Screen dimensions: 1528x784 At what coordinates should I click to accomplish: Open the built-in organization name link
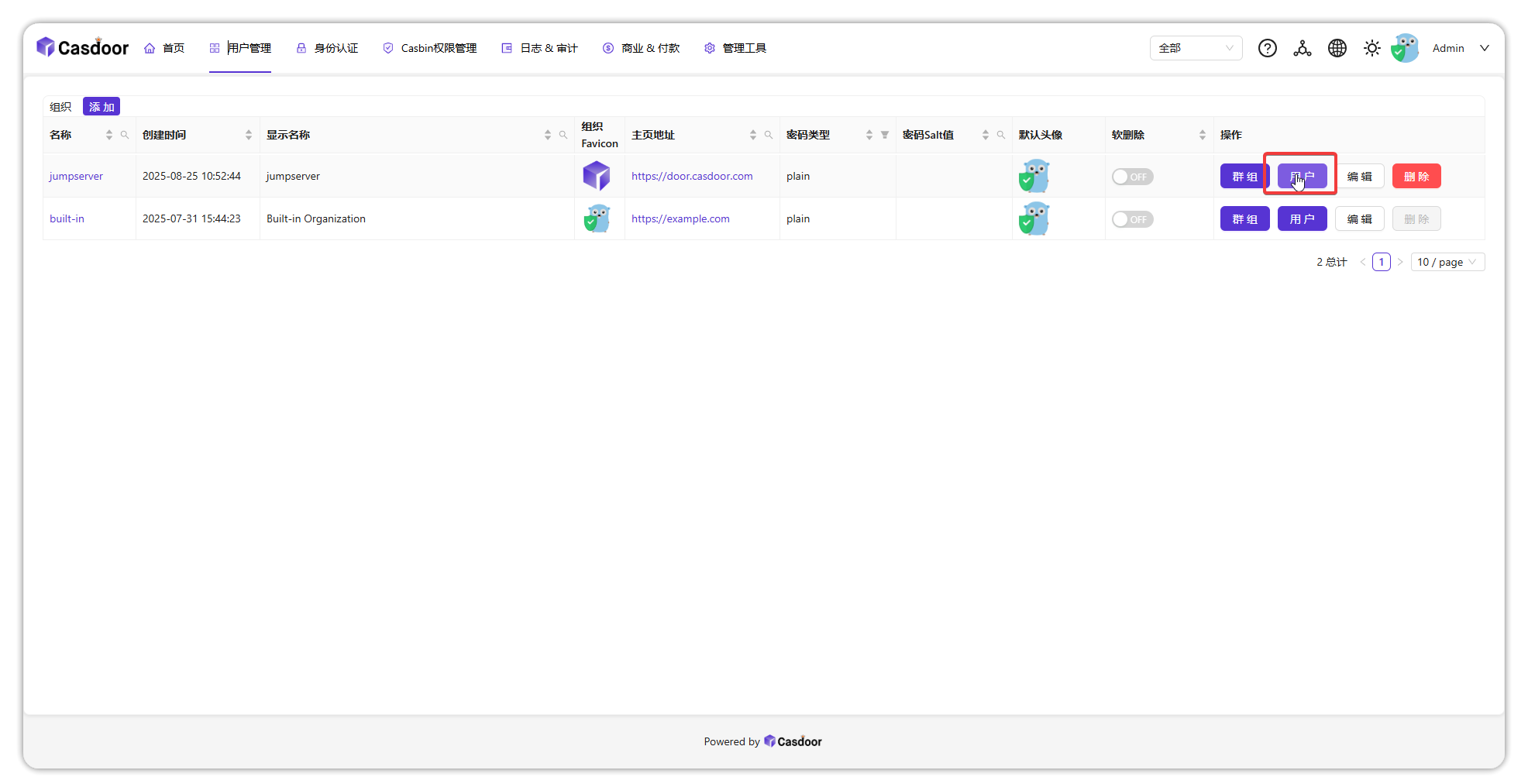click(x=67, y=218)
